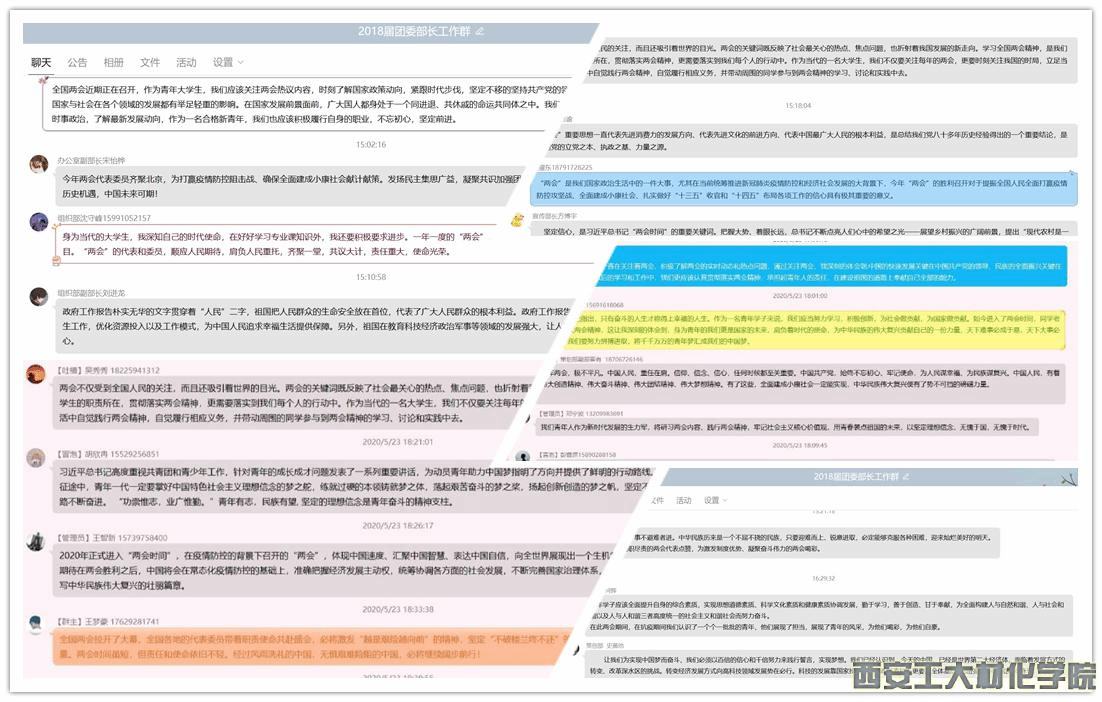Expand the 设置 dropdown in lower-right window
1102x702 pixels.
coord(711,500)
